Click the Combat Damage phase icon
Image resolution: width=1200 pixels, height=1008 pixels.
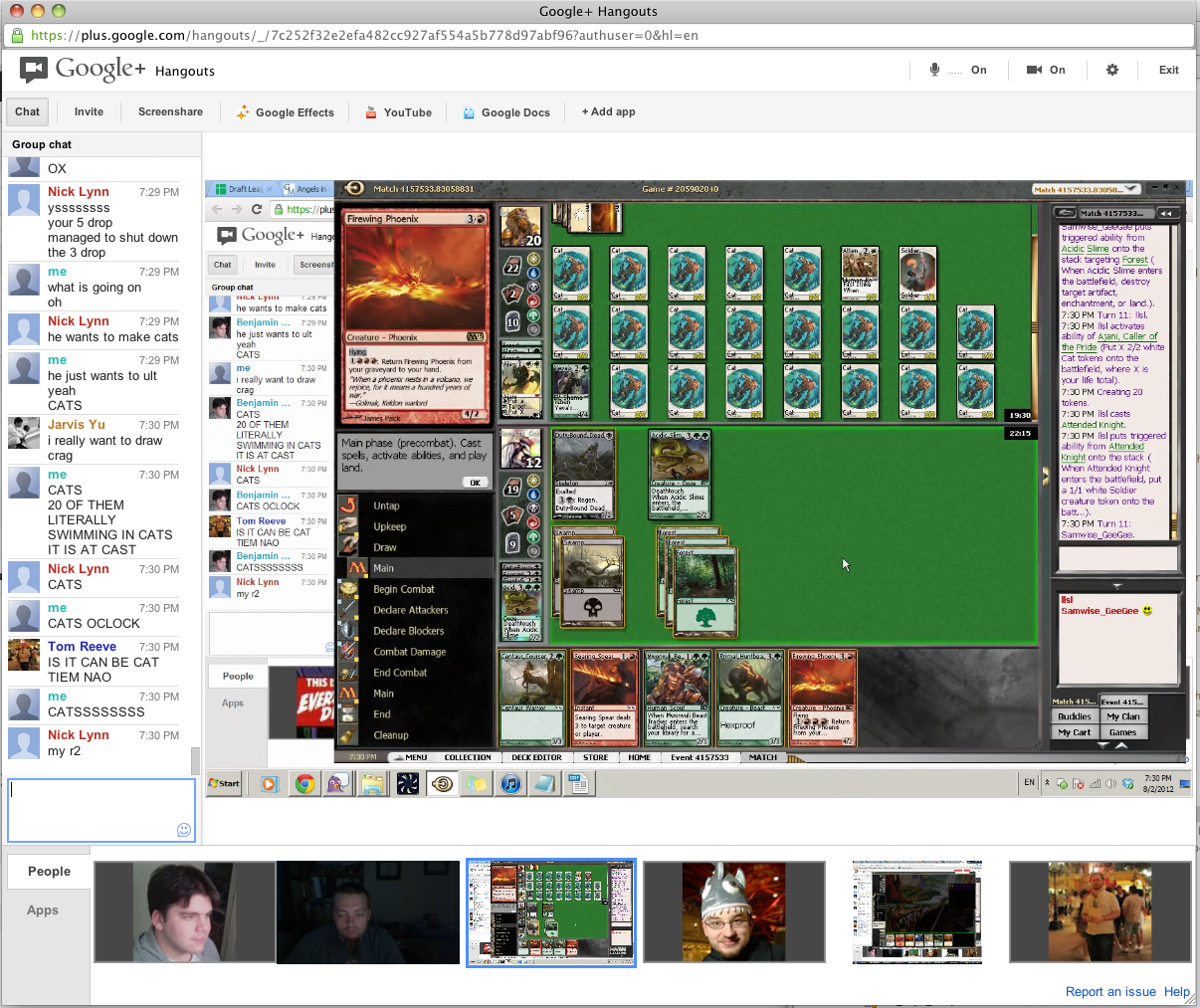click(348, 652)
